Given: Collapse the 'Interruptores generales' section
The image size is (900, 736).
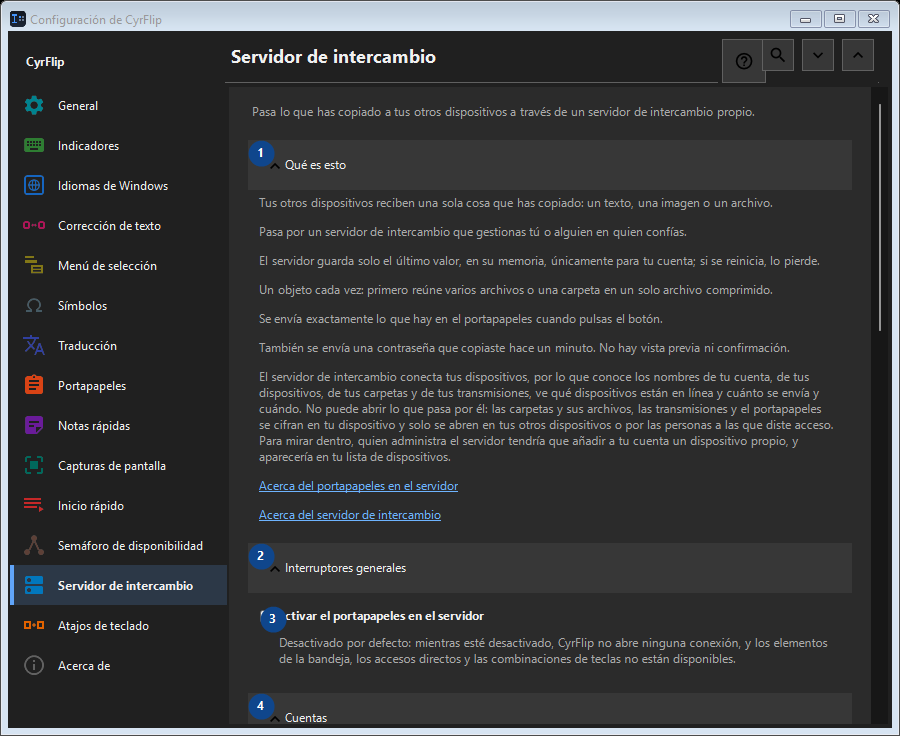Looking at the screenshot, I should [550, 568].
